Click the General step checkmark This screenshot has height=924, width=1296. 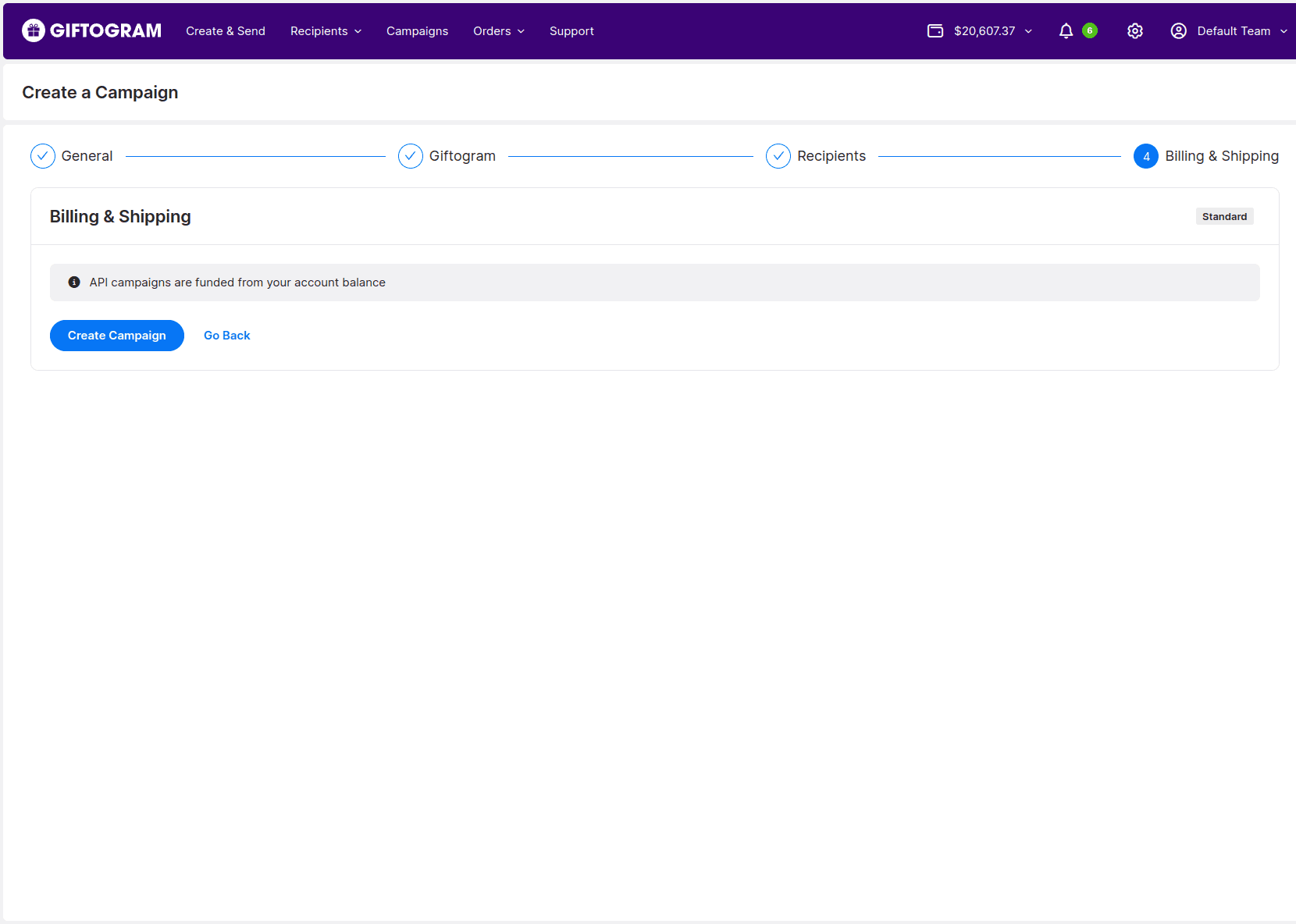coord(43,156)
